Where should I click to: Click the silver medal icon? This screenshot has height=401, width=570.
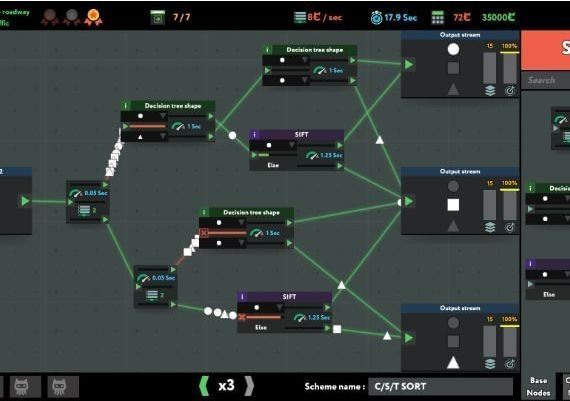[x=72, y=17]
